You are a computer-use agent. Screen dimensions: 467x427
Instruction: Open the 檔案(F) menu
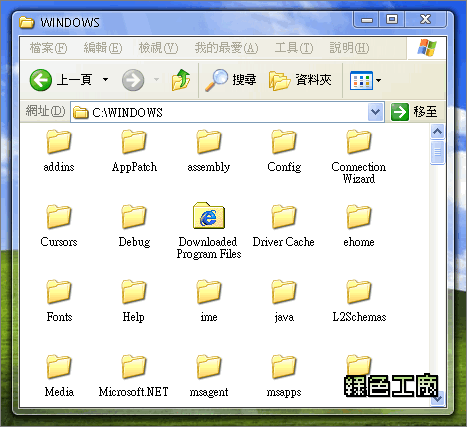coord(49,48)
